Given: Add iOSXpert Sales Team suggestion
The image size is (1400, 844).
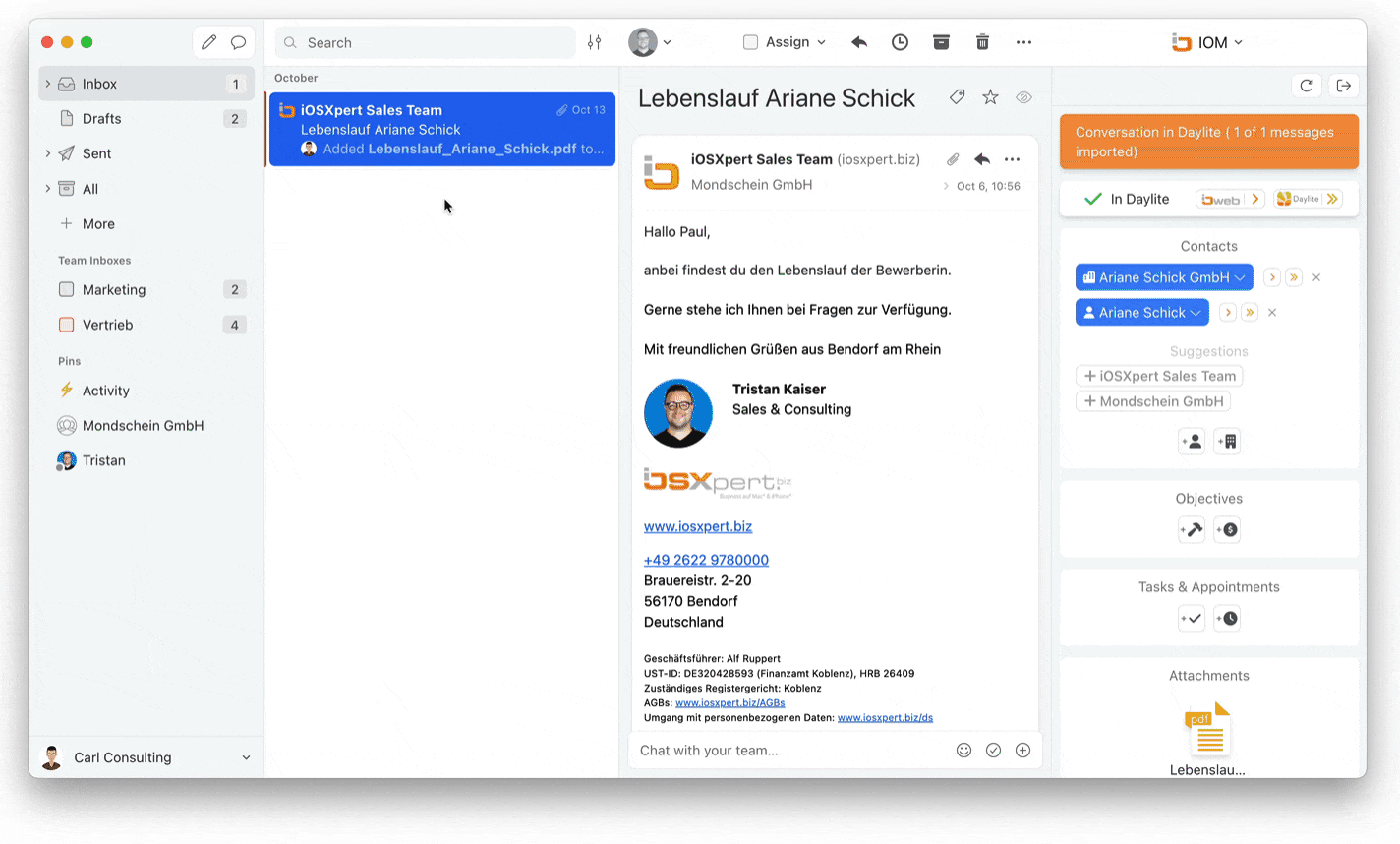Looking at the screenshot, I should click(1159, 376).
